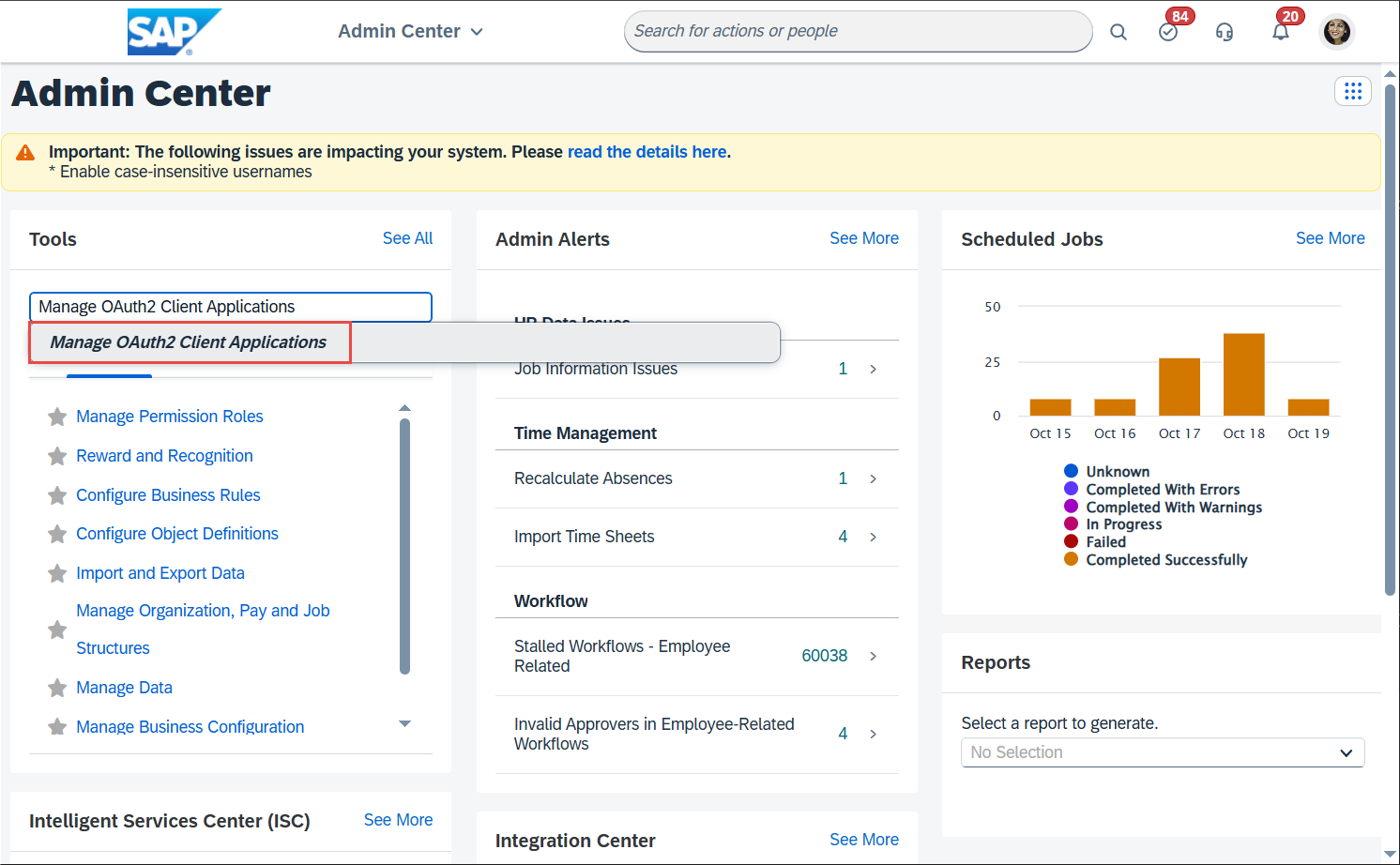Screen dimensions: 1400x865
Task: Select Manage OAuth2 Client Applications suggestion
Action: point(189,342)
